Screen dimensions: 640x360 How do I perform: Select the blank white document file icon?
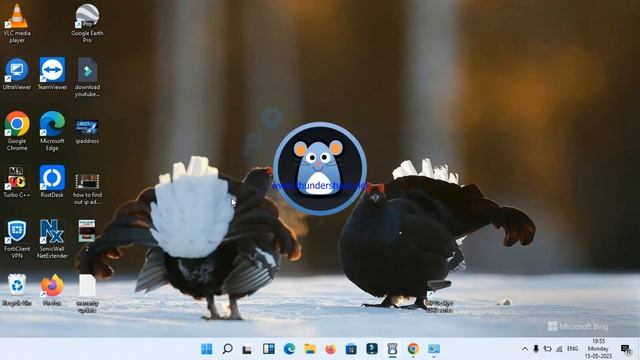click(87, 293)
